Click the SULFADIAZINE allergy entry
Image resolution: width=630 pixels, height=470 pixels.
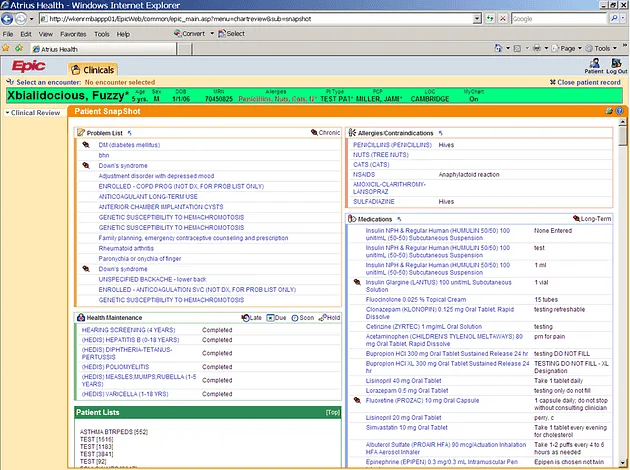pyautogui.click(x=374, y=202)
